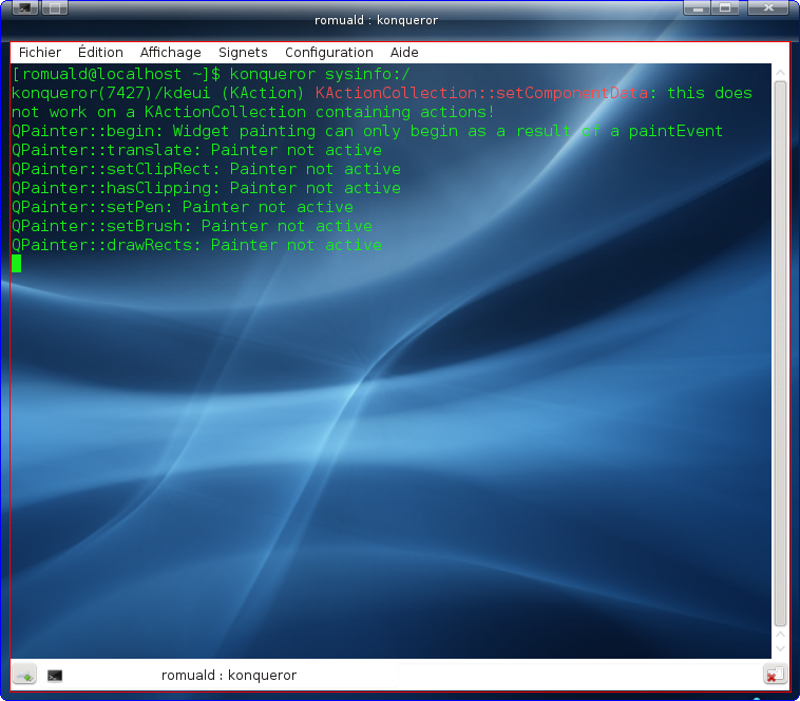Click the '[romuald@localhost ~]$' prompt
The image size is (800, 701).
pos(116,74)
